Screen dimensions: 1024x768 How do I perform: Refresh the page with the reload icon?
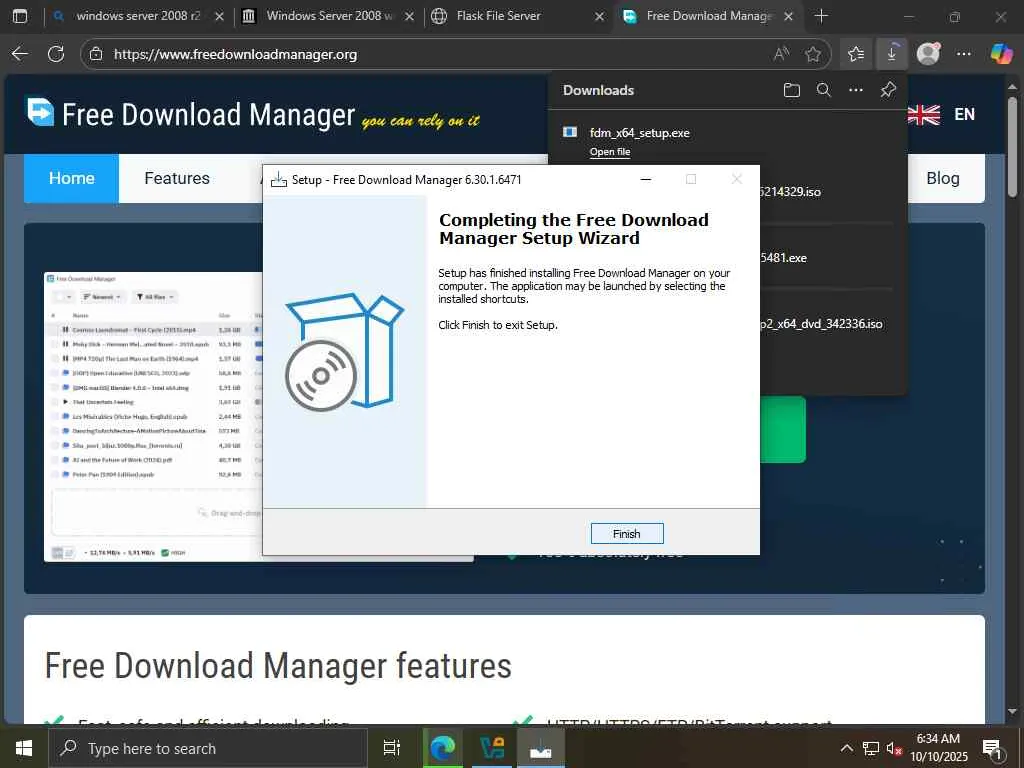coord(56,54)
